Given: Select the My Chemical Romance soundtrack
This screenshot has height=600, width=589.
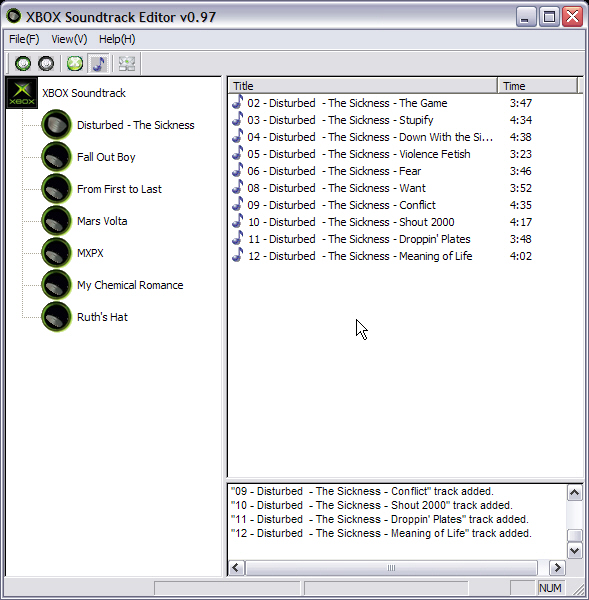Looking at the screenshot, I should tap(130, 285).
